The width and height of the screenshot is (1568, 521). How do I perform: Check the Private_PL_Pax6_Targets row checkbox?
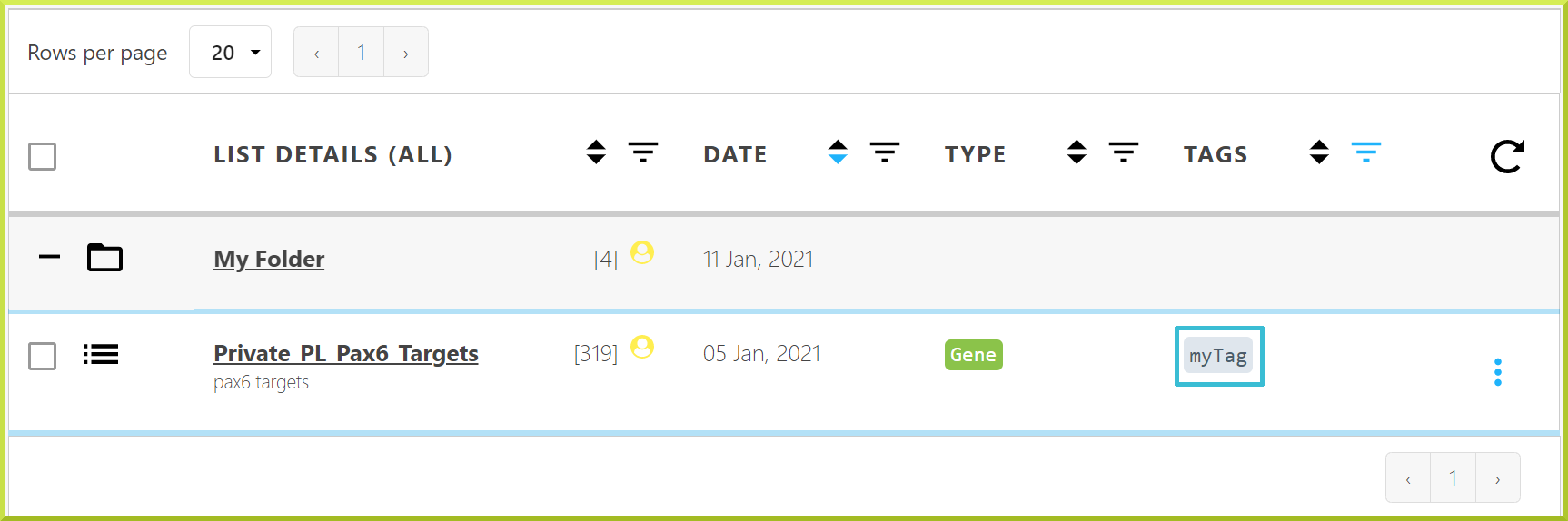click(42, 356)
